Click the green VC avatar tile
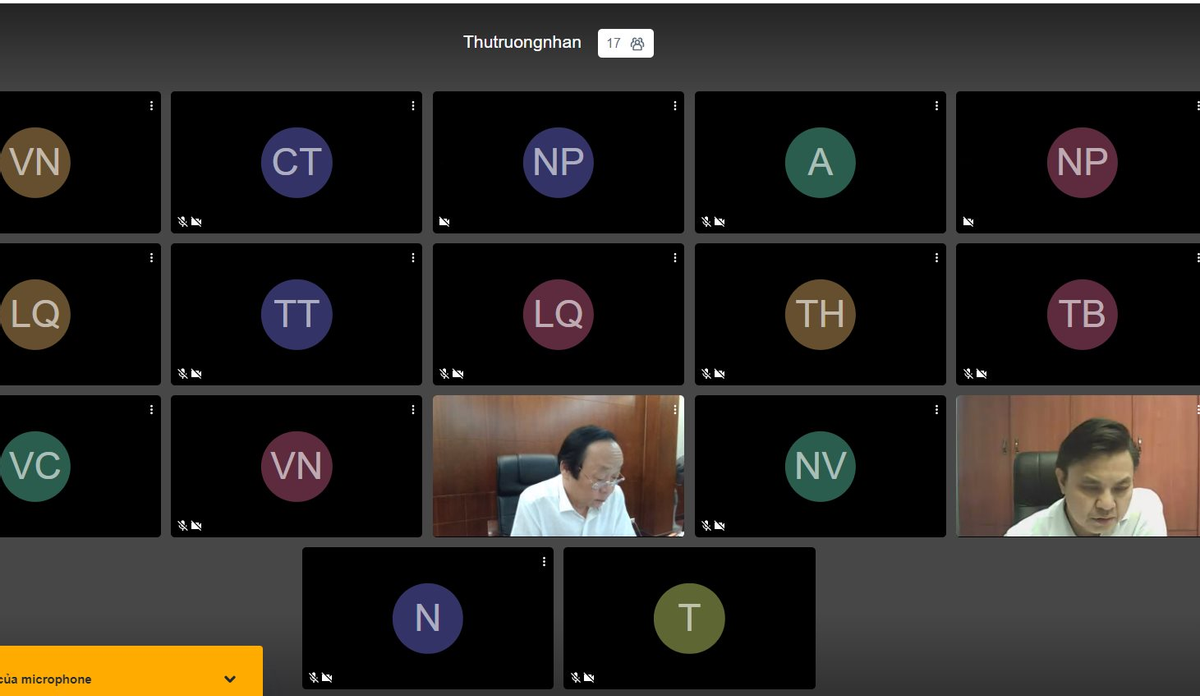 coord(36,466)
